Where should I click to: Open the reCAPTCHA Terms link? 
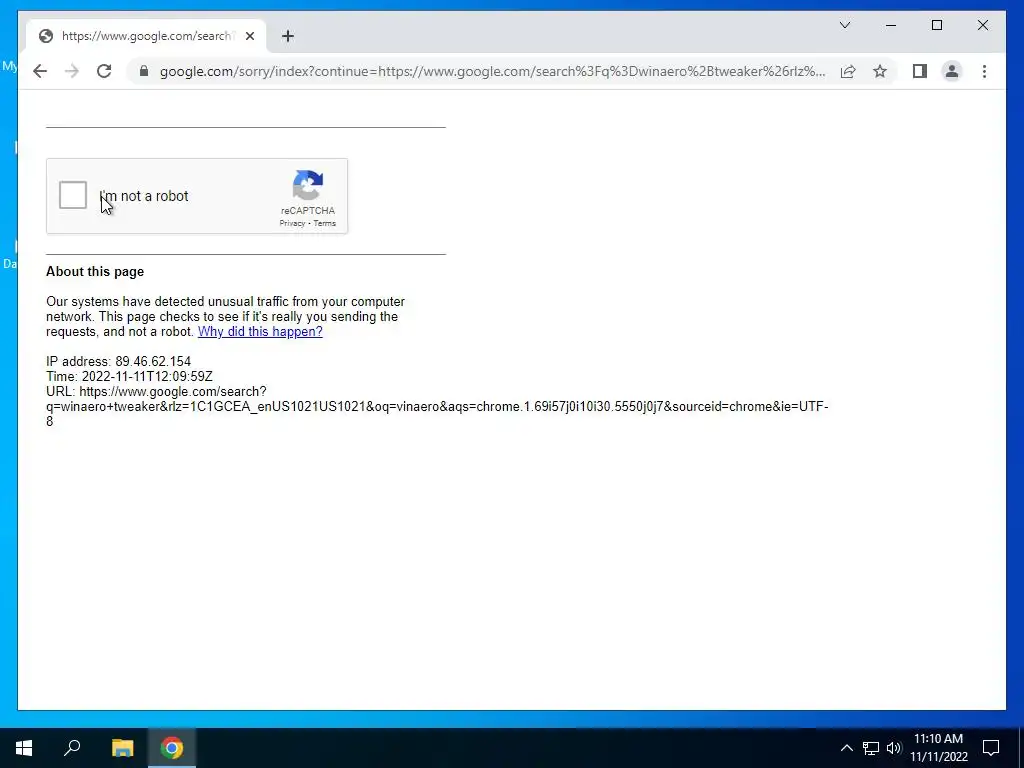pos(325,223)
